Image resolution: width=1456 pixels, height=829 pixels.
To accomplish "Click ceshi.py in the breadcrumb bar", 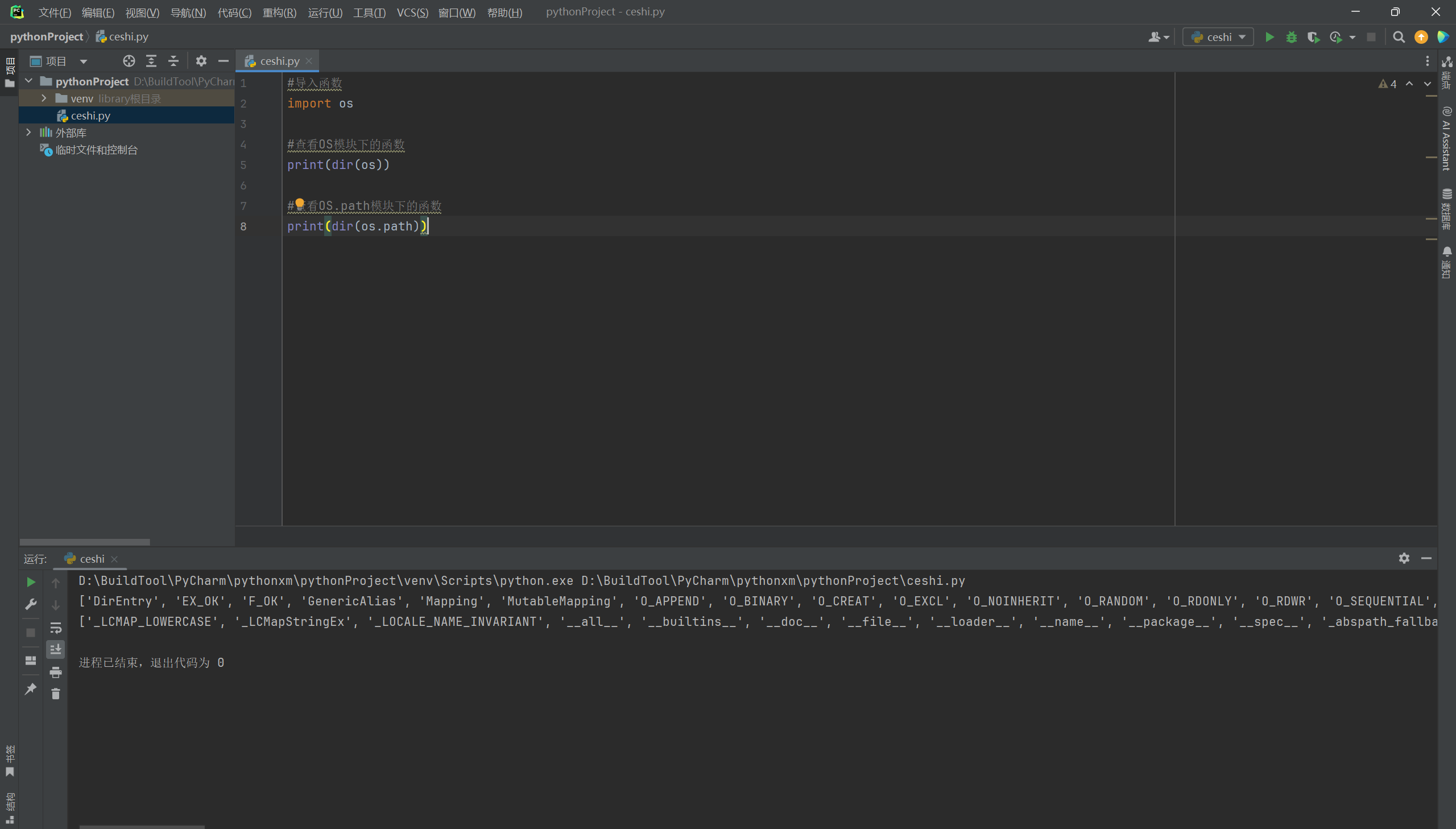I will pos(122,36).
